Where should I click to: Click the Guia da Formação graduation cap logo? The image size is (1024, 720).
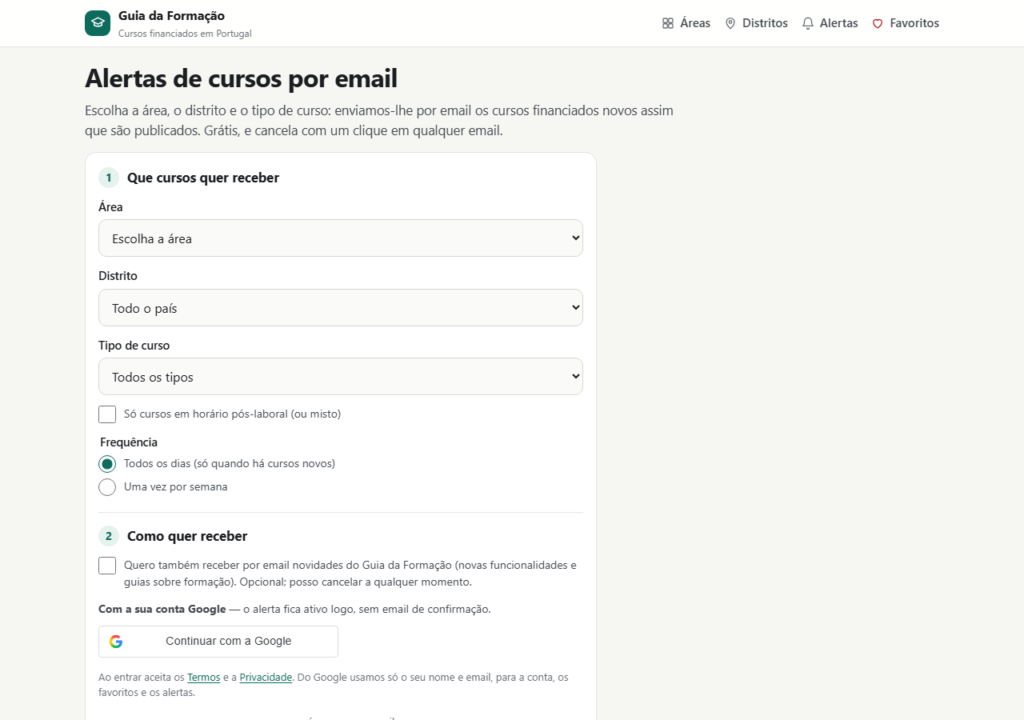click(97, 23)
